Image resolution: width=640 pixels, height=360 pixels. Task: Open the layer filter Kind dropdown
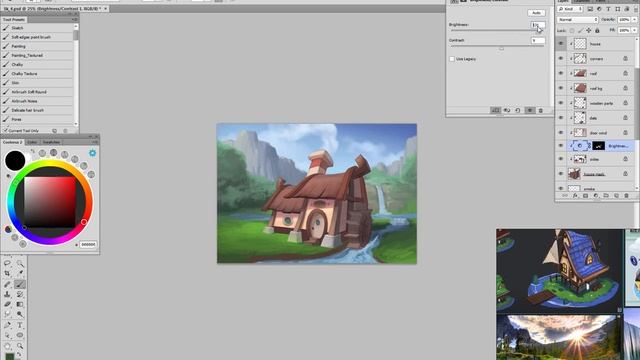[570, 9]
